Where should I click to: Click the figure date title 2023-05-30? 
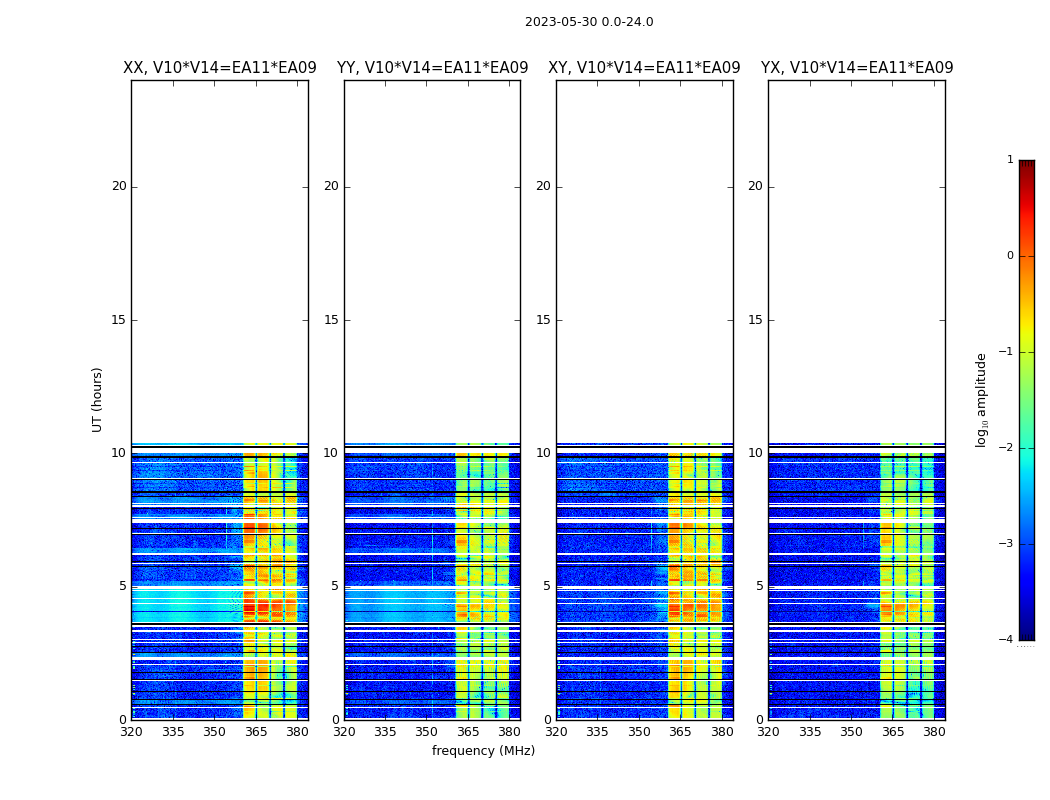pos(589,22)
